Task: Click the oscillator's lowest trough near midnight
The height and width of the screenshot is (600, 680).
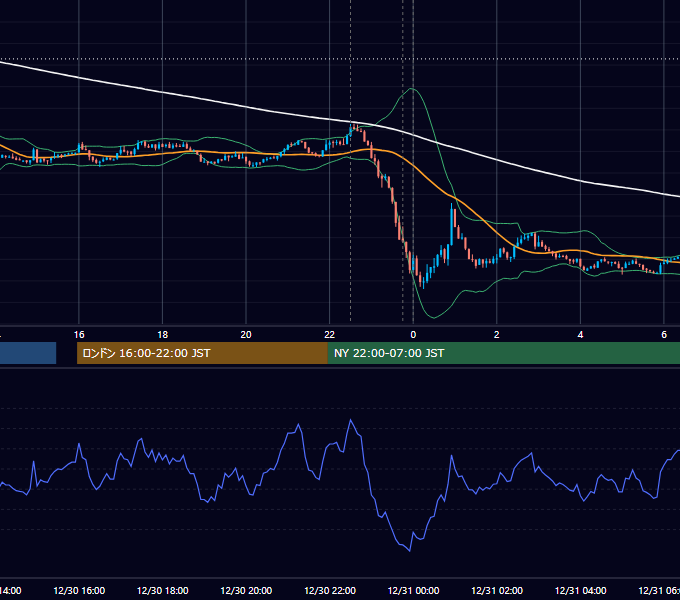Action: (x=409, y=551)
